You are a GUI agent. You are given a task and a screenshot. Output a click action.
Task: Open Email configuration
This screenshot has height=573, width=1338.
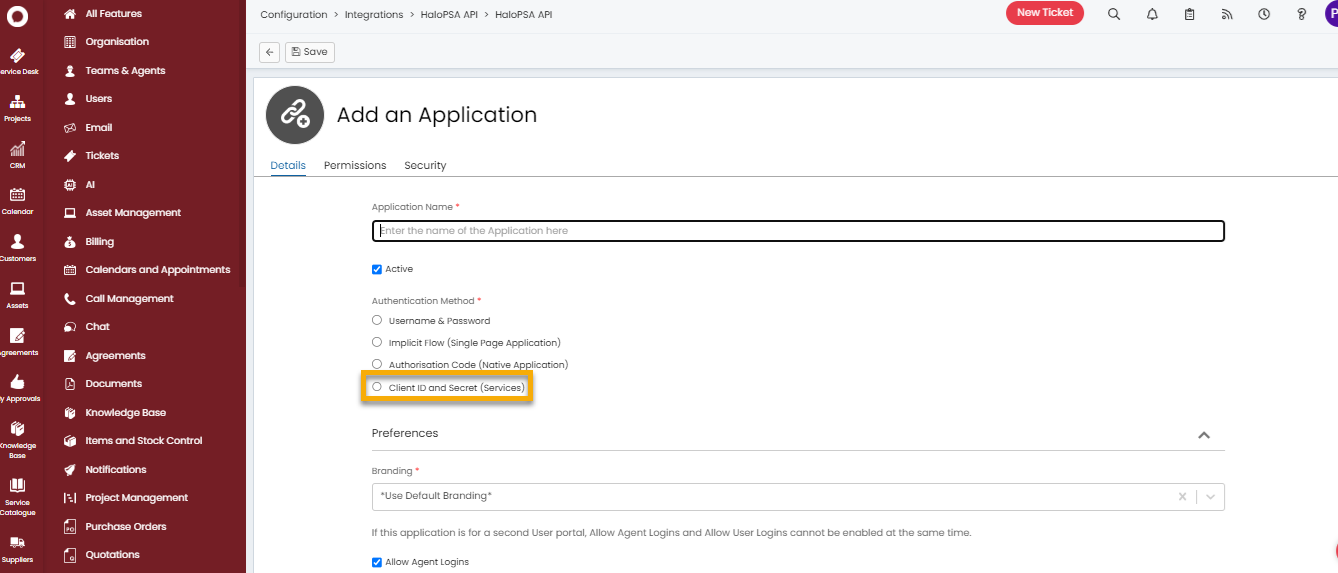click(99, 128)
